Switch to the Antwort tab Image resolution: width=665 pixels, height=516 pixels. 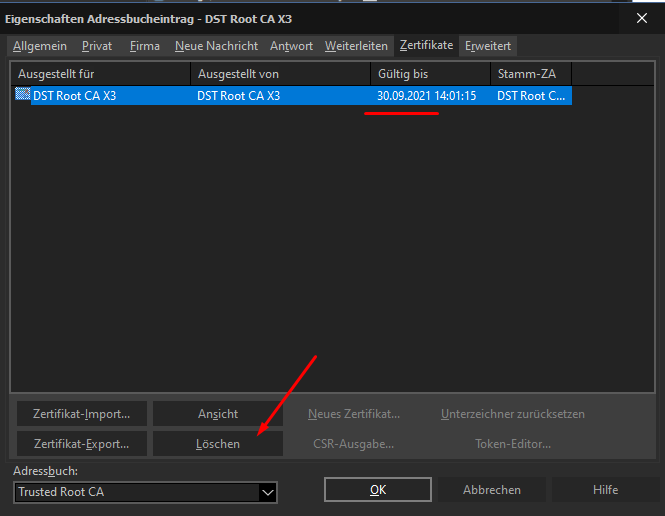click(291, 46)
